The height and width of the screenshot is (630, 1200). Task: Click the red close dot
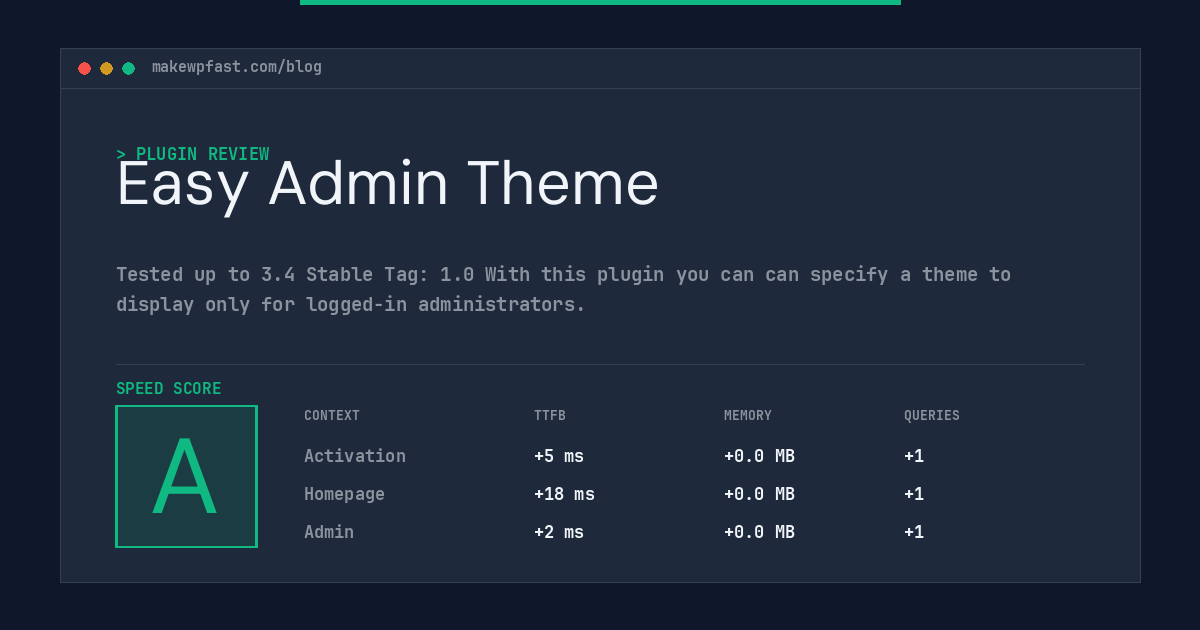tap(84, 68)
